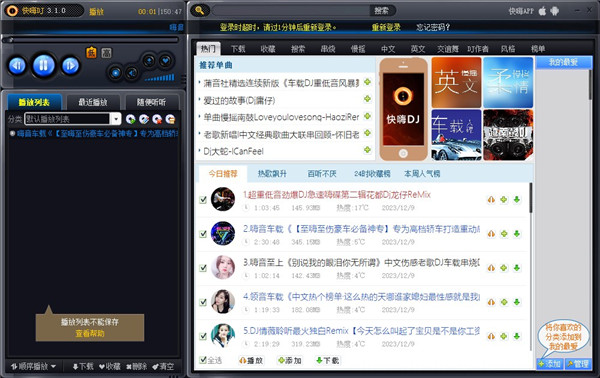Click the 重新登录 link
Viewport: 600px width, 378px height.
(x=386, y=27)
